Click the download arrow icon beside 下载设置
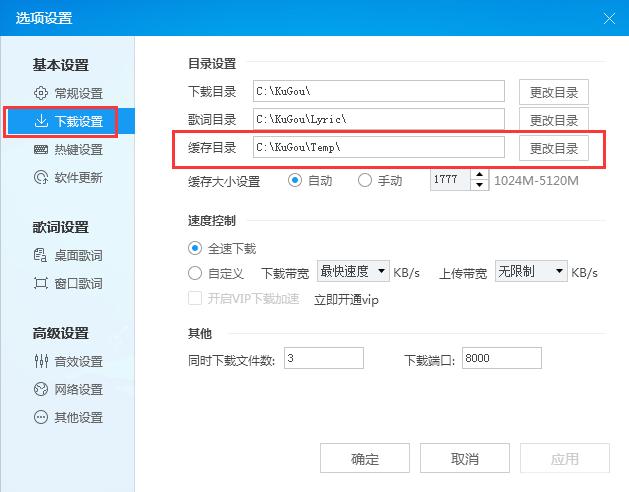Viewport: 629px width, 492px height. [41, 120]
